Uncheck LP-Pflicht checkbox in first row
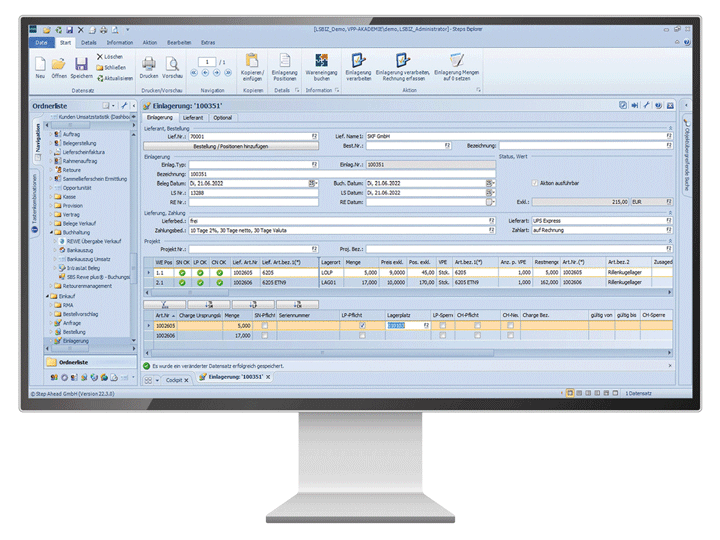The image size is (720, 540). pyautogui.click(x=361, y=325)
